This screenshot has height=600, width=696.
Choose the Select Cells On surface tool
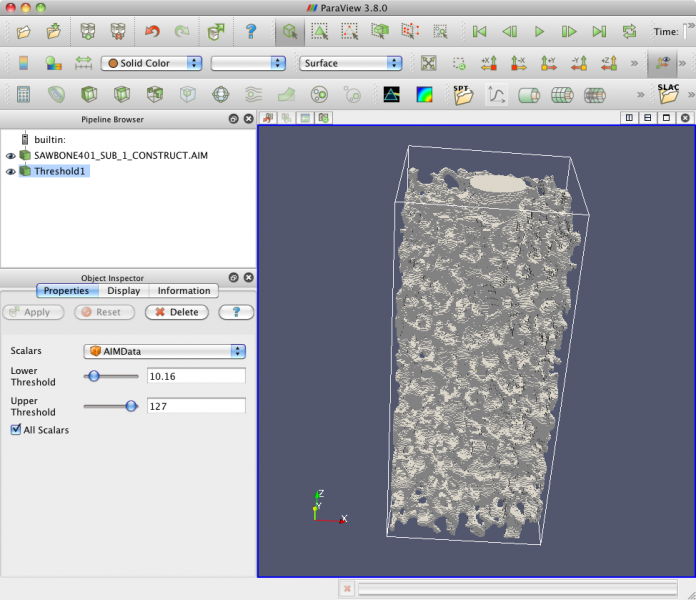320,32
